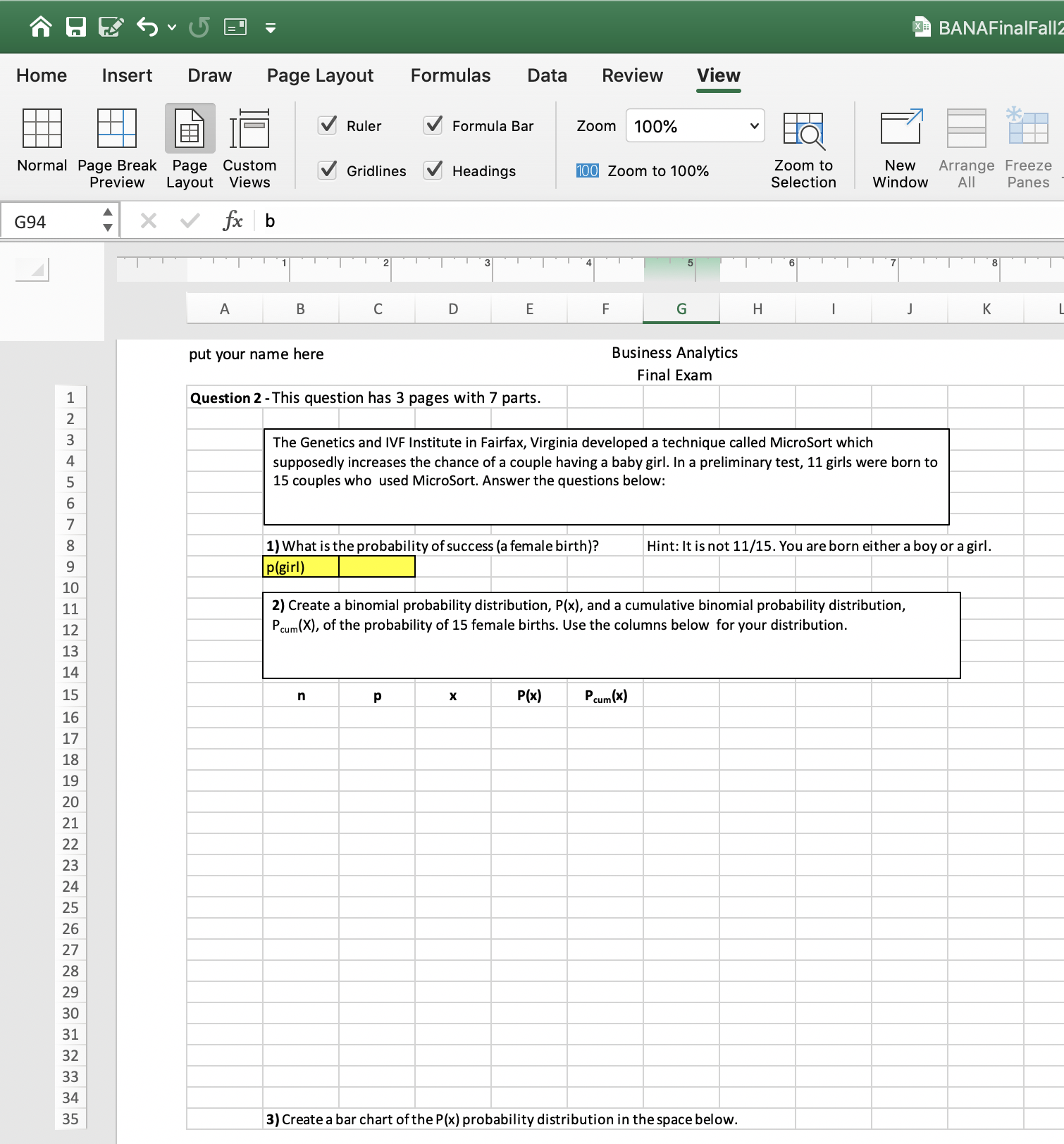Screen dimensions: 1064x1144
Task: Select the 'p(girl)' cell
Action: coord(301,566)
